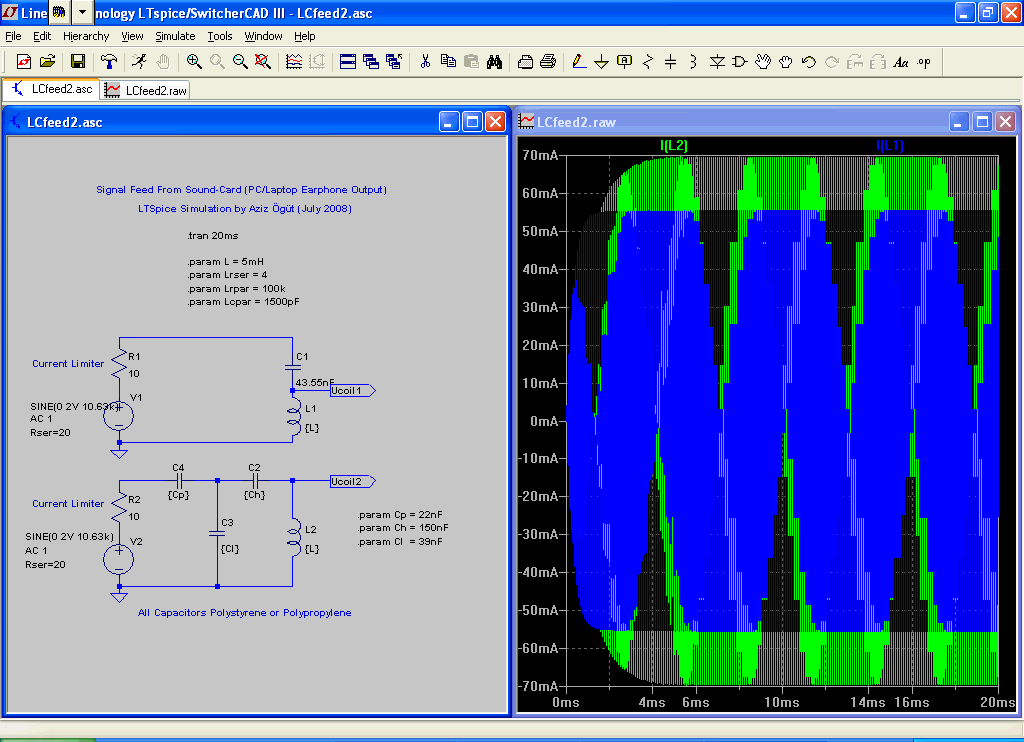This screenshot has width=1024, height=742.
Task: Select the Capacitor placement tool
Action: tap(671, 61)
